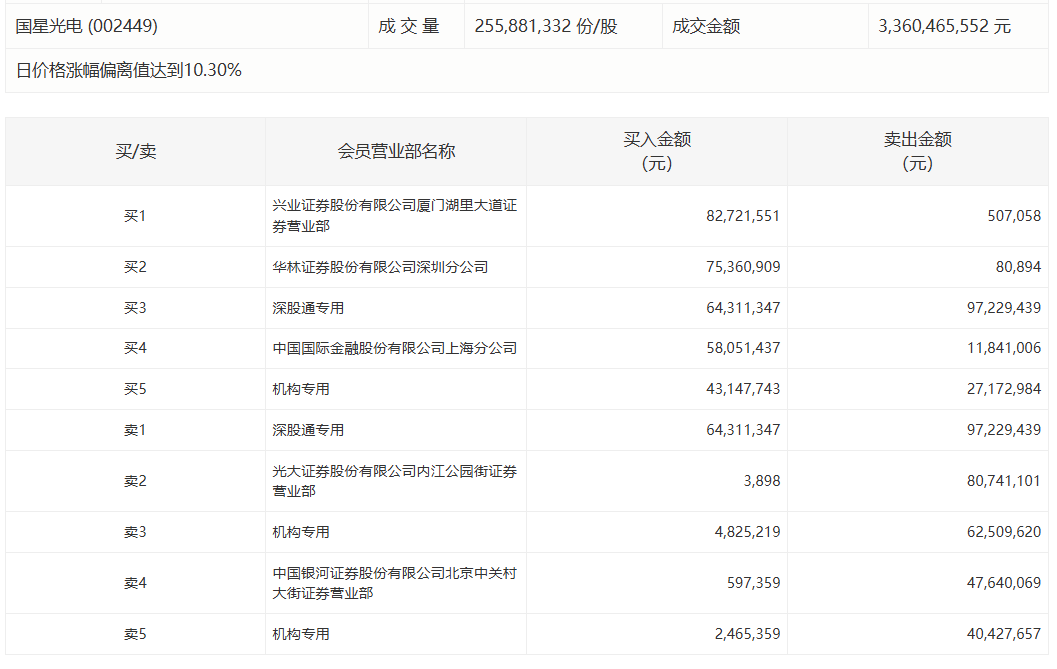Screen dimensions: 1057x669
Task: Click the stock name 国星光电 (002449)
Action: click(86, 26)
